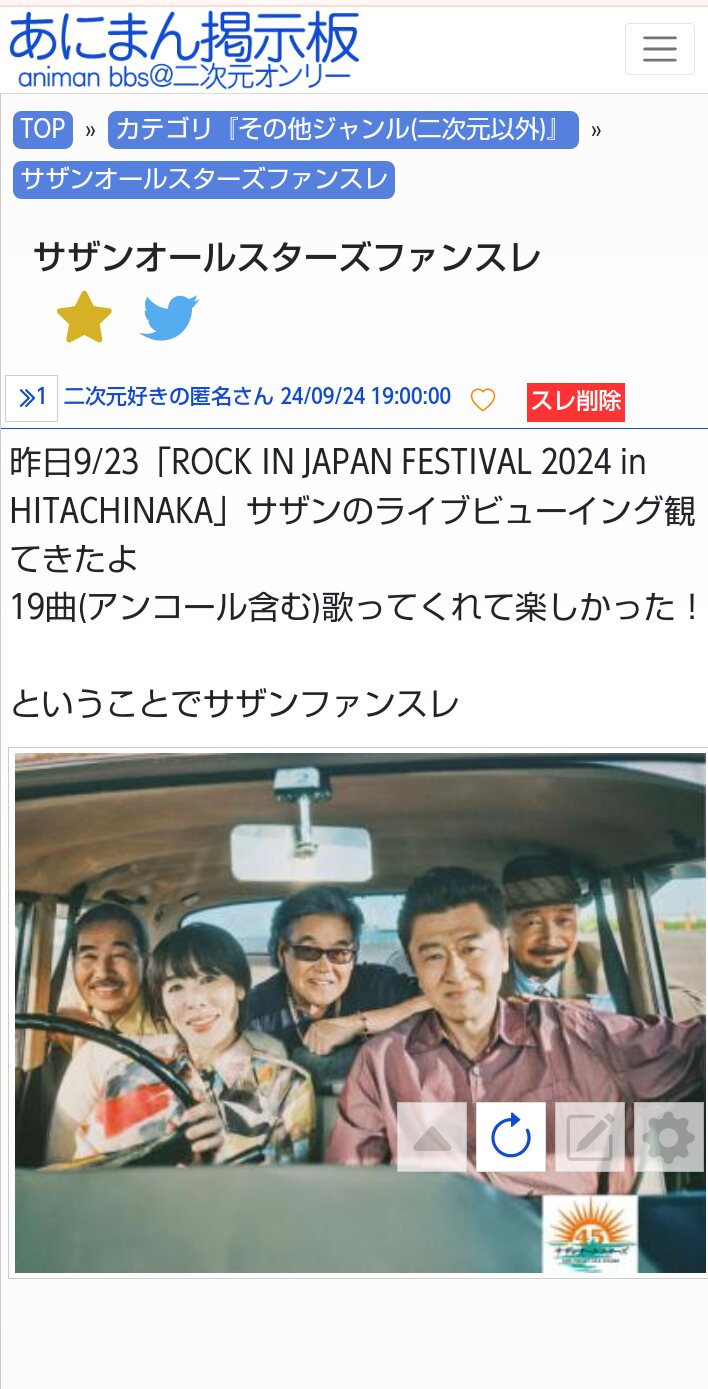Click the post timestamp 24/09/24 19:00:00
This screenshot has width=708, height=1389.
[x=366, y=396]
